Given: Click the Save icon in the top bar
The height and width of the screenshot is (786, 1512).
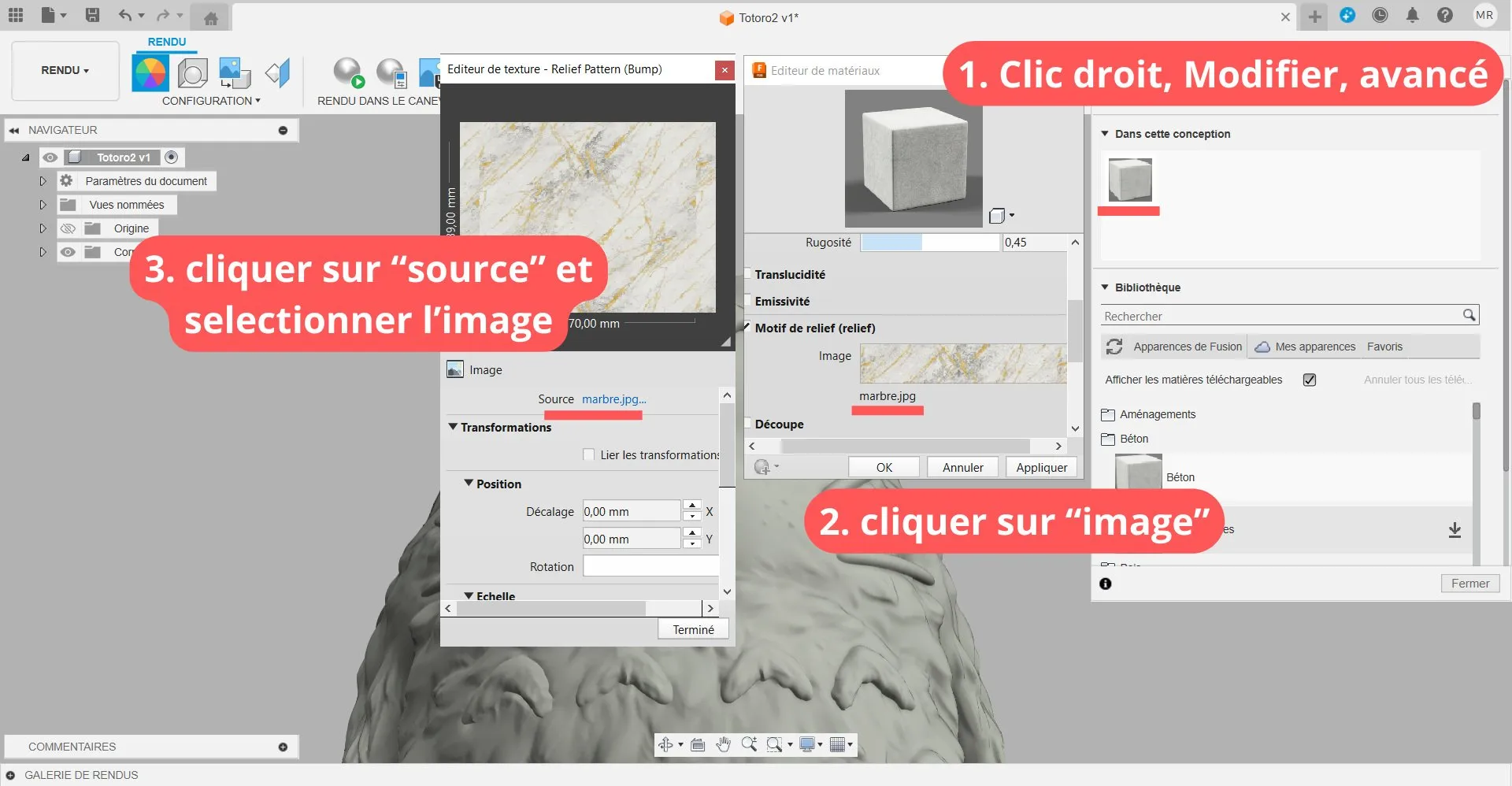Looking at the screenshot, I should tap(92, 15).
